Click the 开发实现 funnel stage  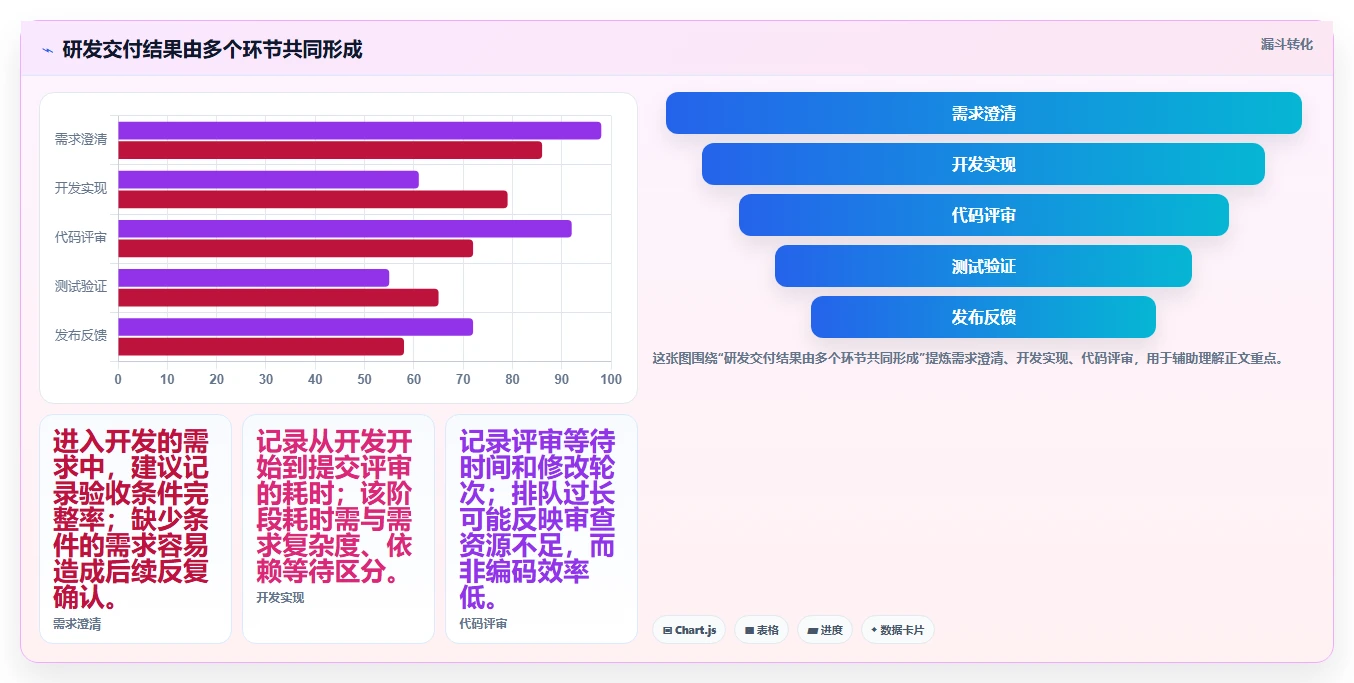click(x=984, y=164)
